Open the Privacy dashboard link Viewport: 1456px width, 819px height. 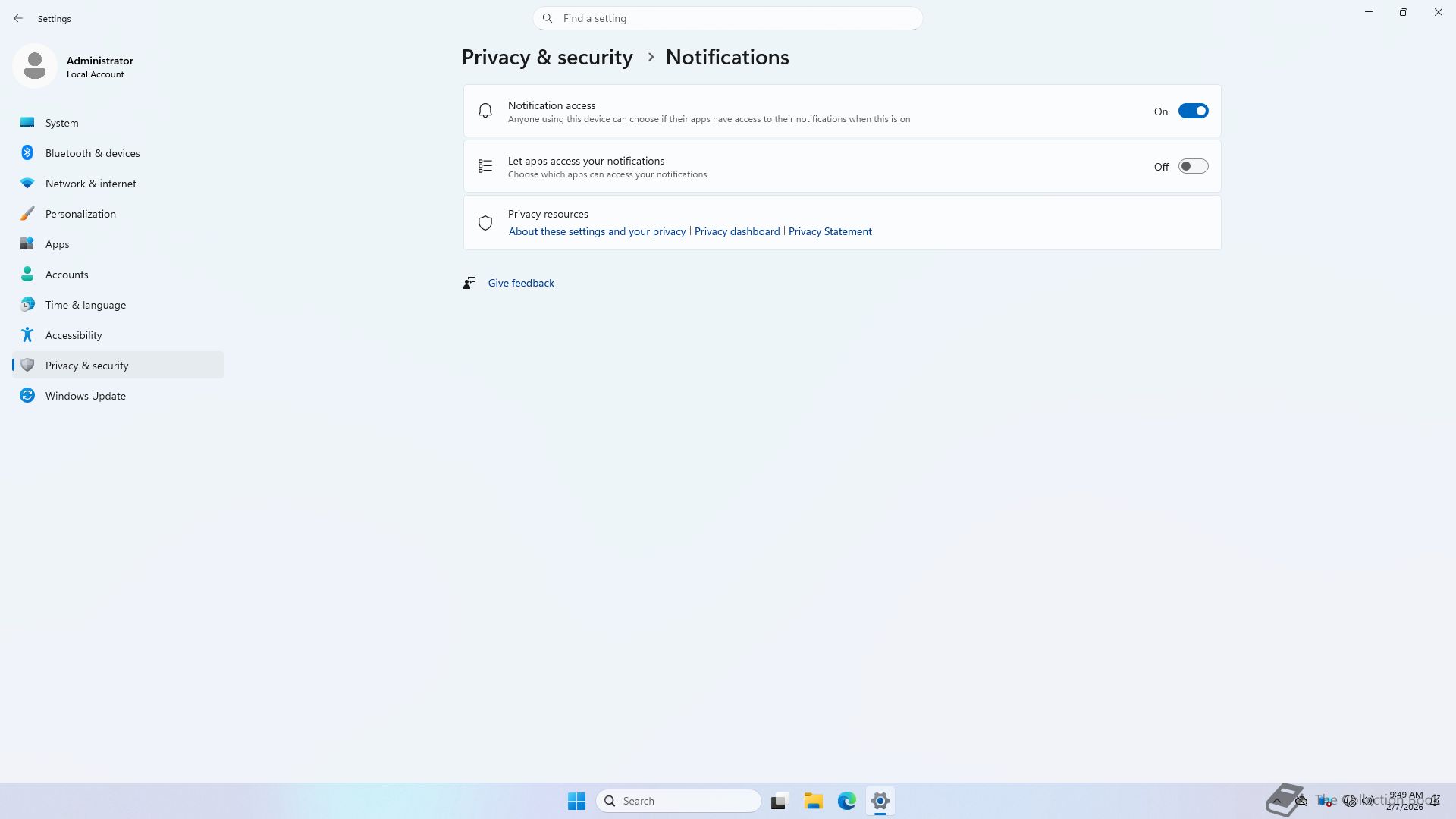click(x=736, y=232)
